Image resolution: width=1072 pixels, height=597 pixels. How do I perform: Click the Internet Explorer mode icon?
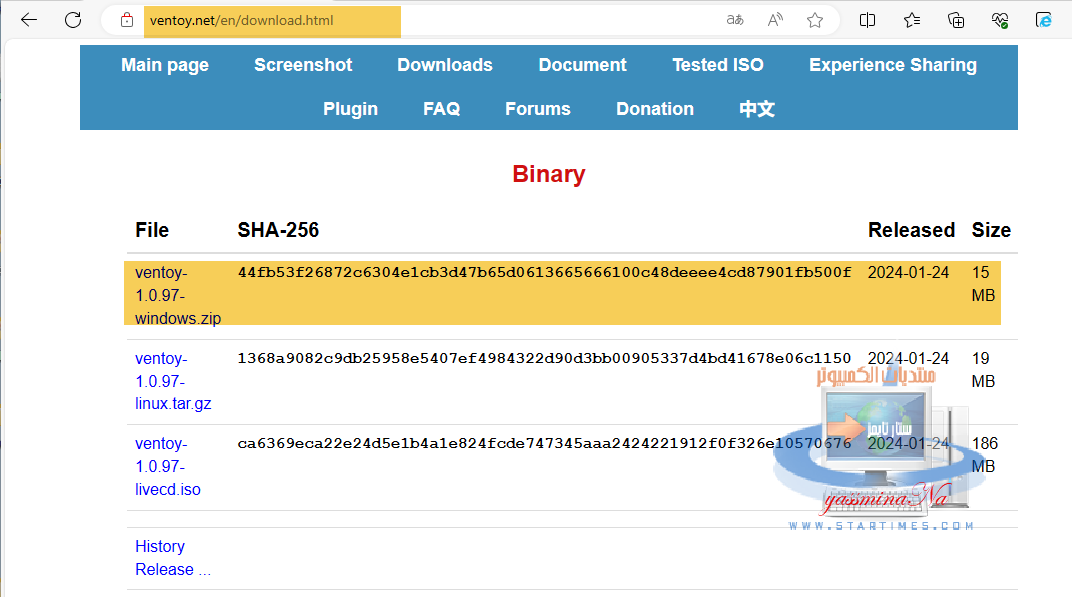point(1044,20)
